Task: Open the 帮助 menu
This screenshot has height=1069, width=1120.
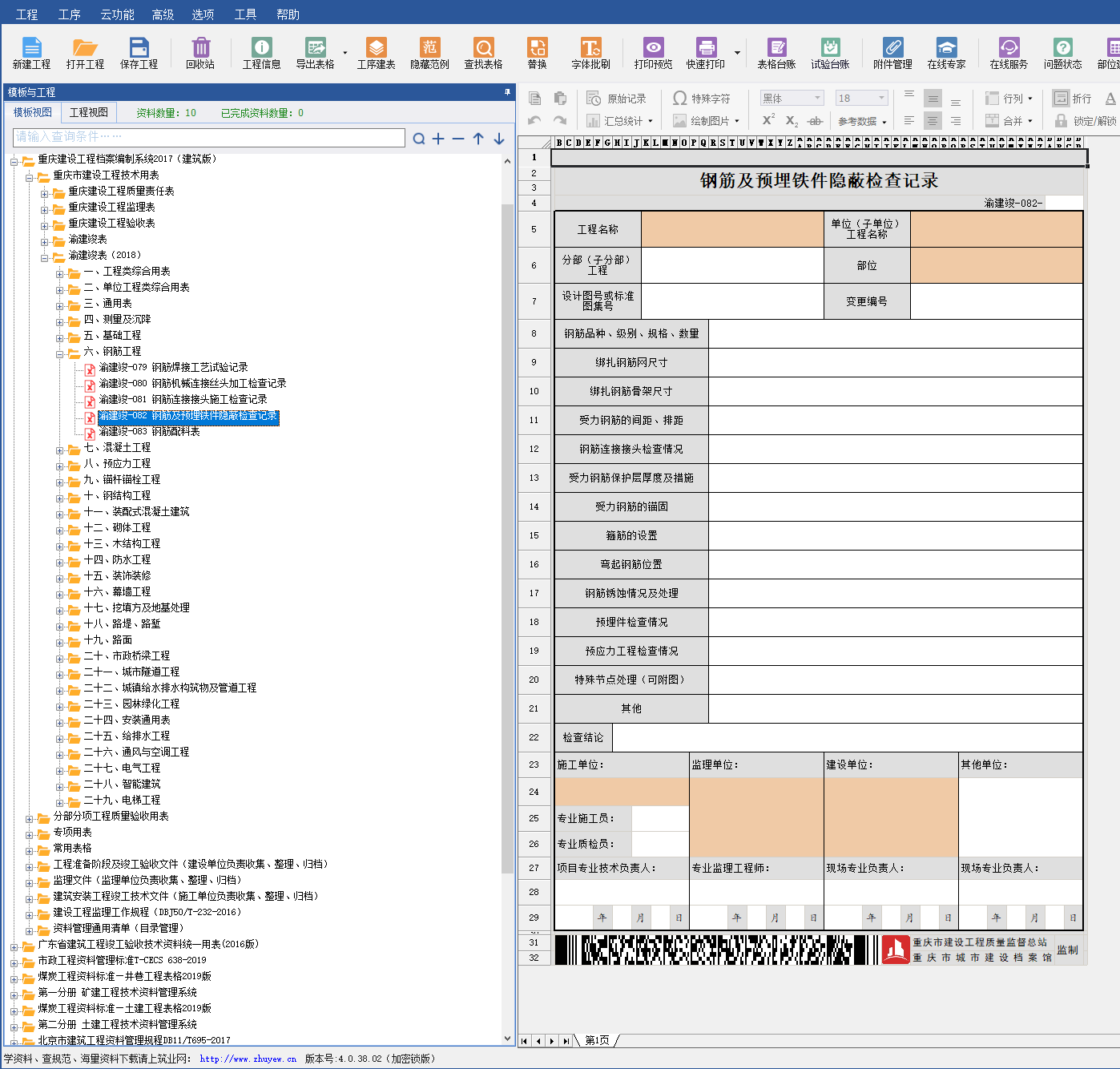Action: 288,14
